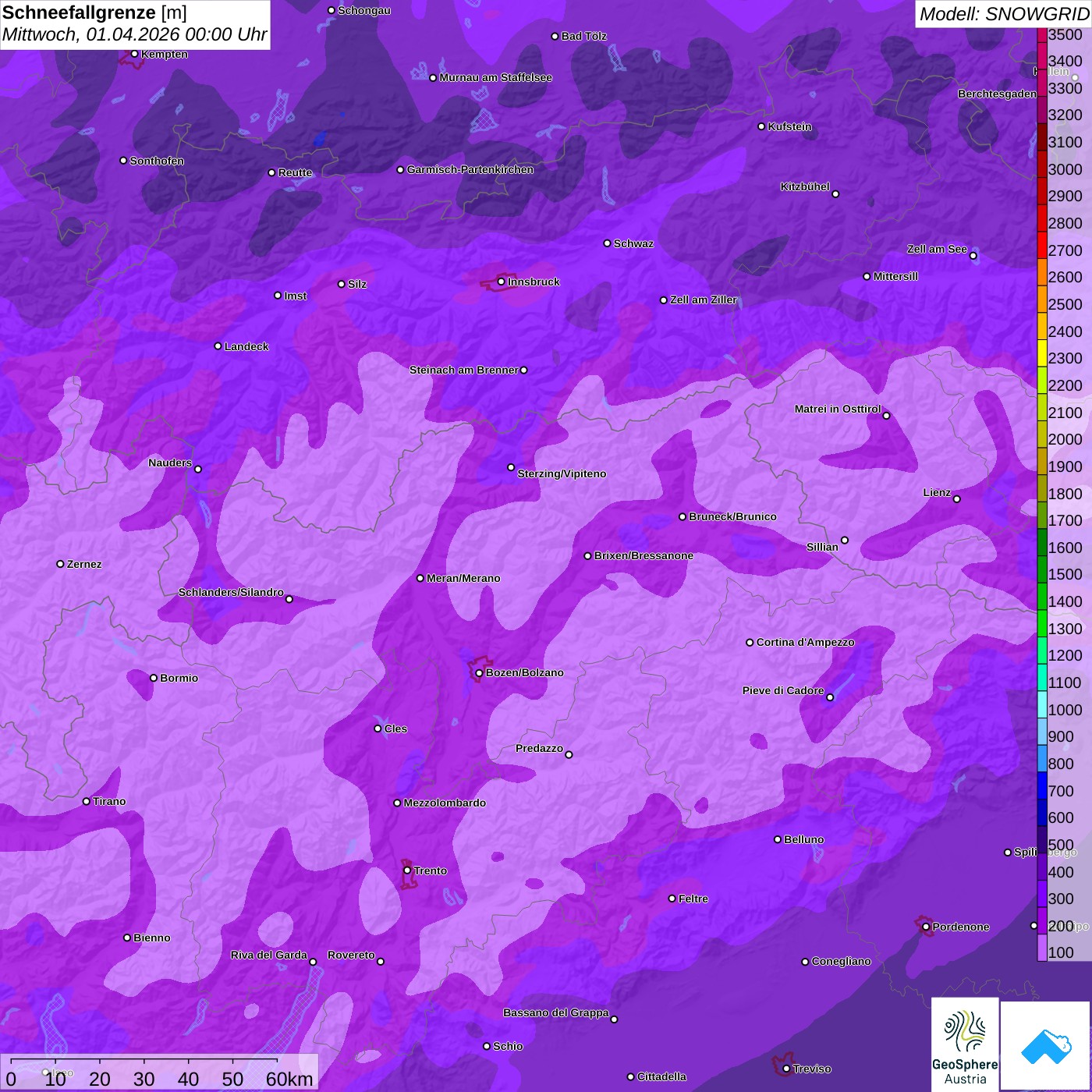Click the Nauders city marker dot
The height and width of the screenshot is (1092, 1092).
pos(198,469)
